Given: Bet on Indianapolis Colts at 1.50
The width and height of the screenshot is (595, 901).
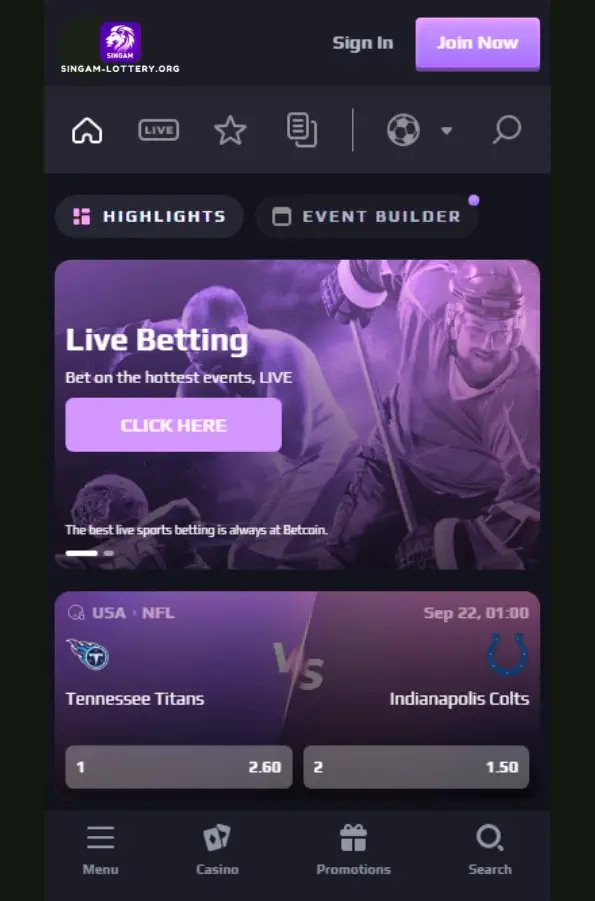Looking at the screenshot, I should (416, 767).
